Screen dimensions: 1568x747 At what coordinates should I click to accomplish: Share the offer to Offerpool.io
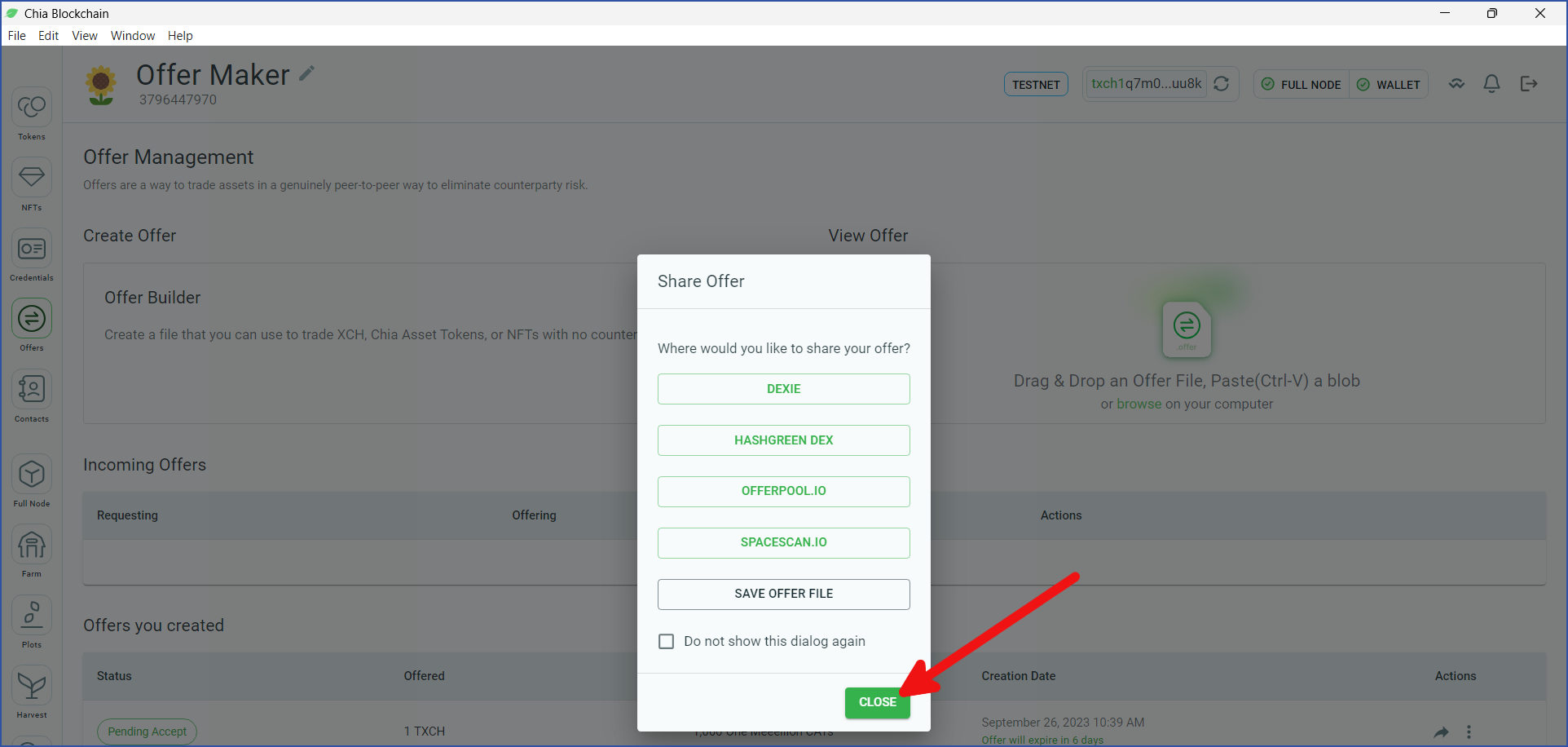[x=784, y=491]
